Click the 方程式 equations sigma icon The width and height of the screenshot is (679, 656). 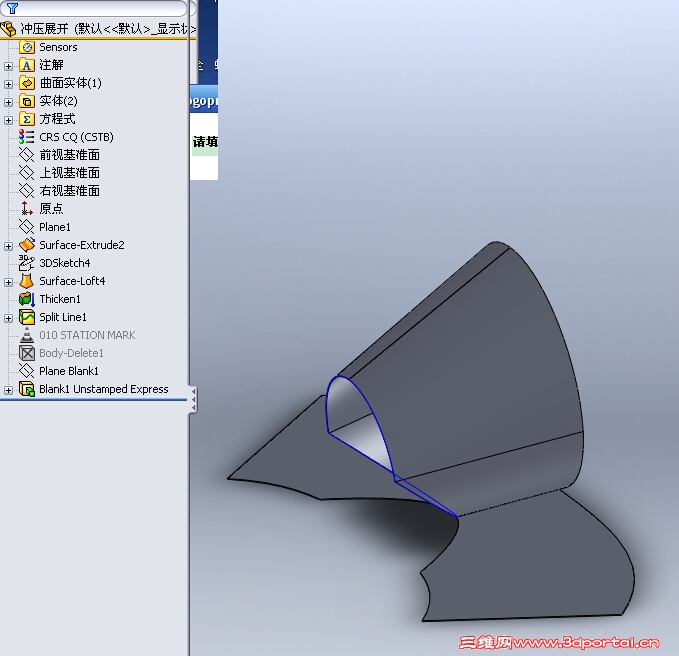point(27,119)
